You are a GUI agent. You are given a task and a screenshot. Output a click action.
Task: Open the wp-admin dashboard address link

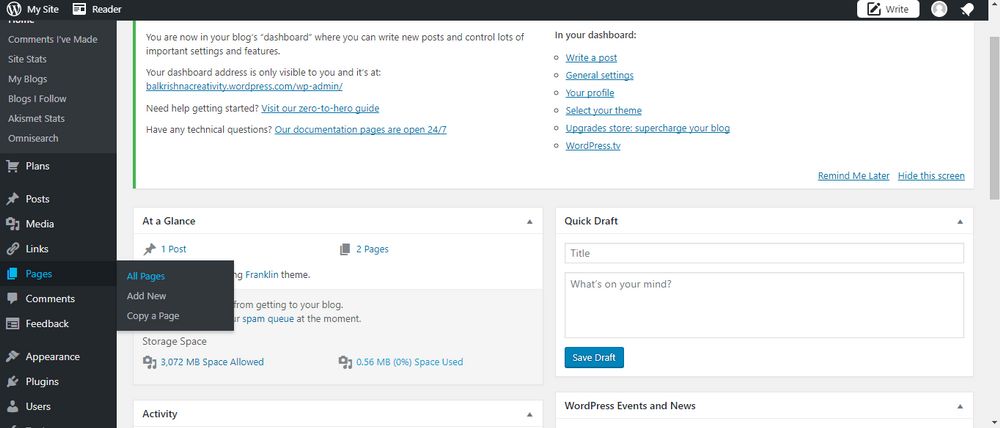pyautogui.click(x=244, y=87)
